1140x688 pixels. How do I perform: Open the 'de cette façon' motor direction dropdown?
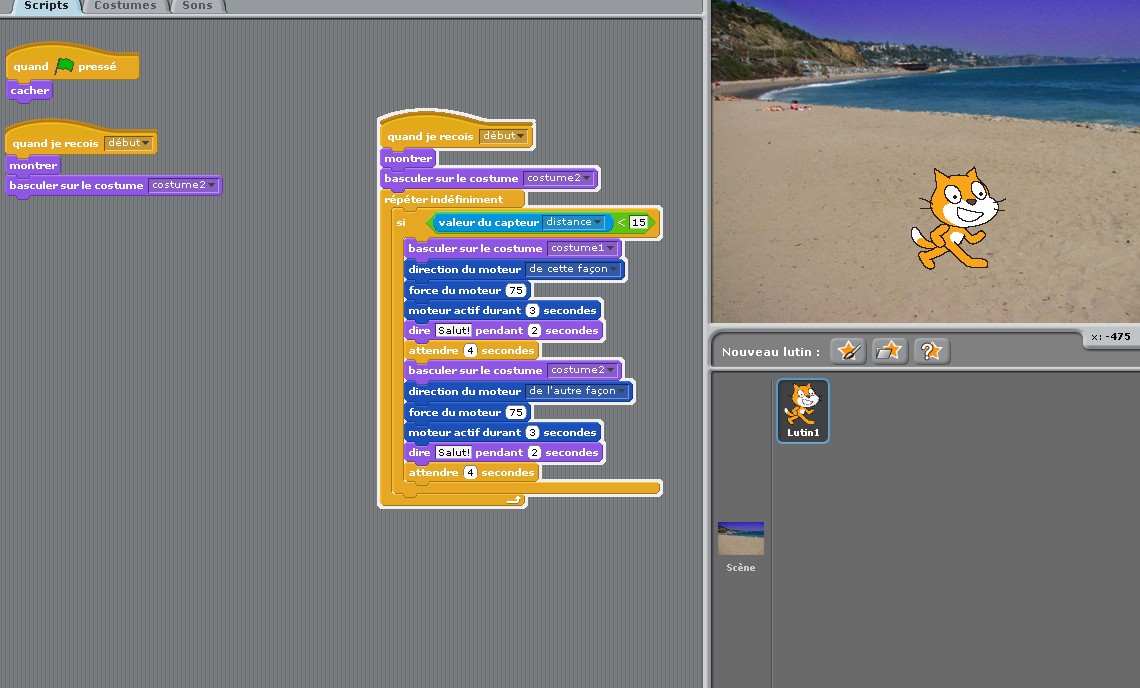pyautogui.click(x=573, y=269)
